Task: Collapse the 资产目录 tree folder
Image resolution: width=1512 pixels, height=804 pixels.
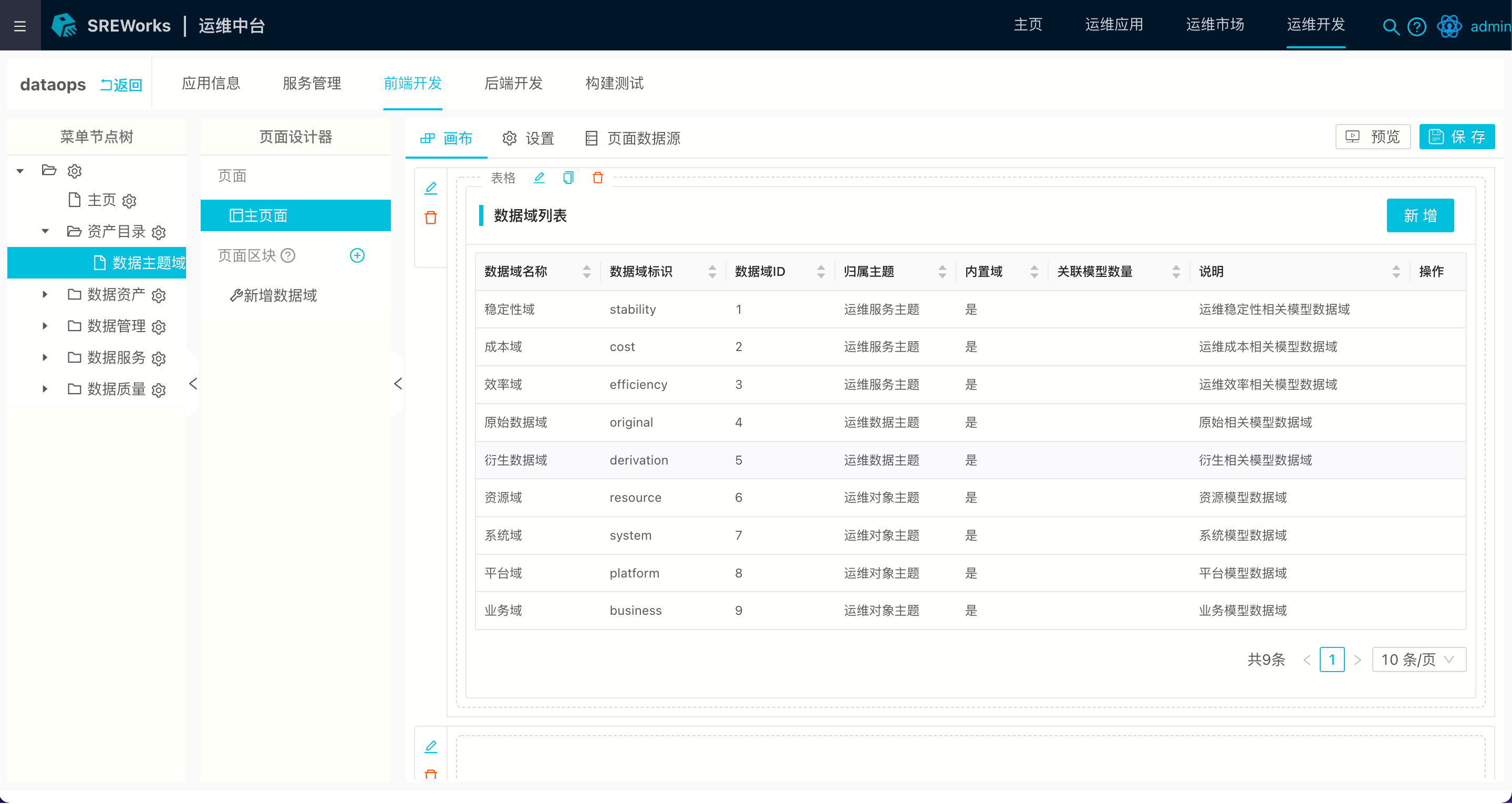Action: click(x=45, y=231)
